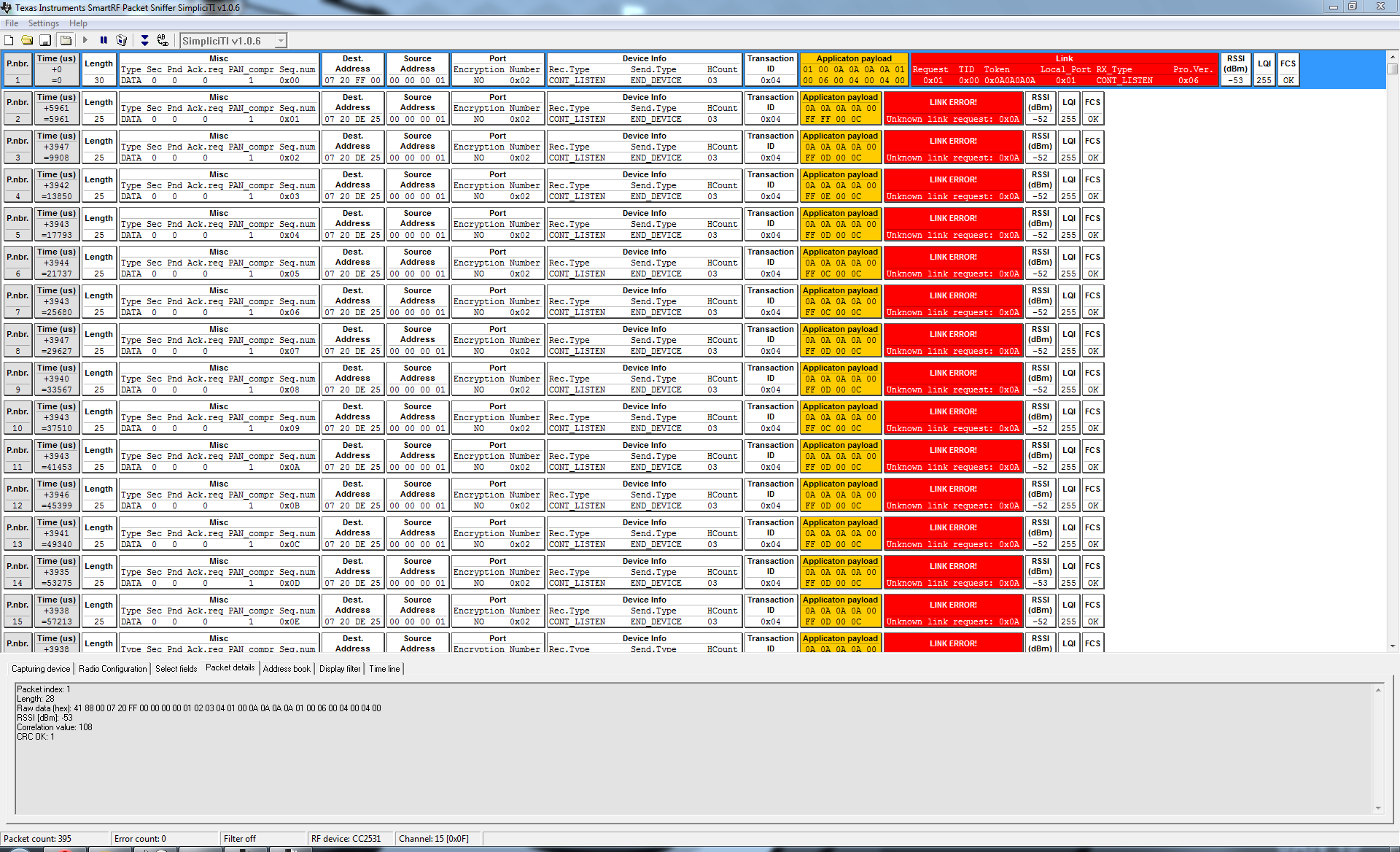This screenshot has height=852, width=1400.
Task: Select packet number 5 row
Action: [17, 224]
